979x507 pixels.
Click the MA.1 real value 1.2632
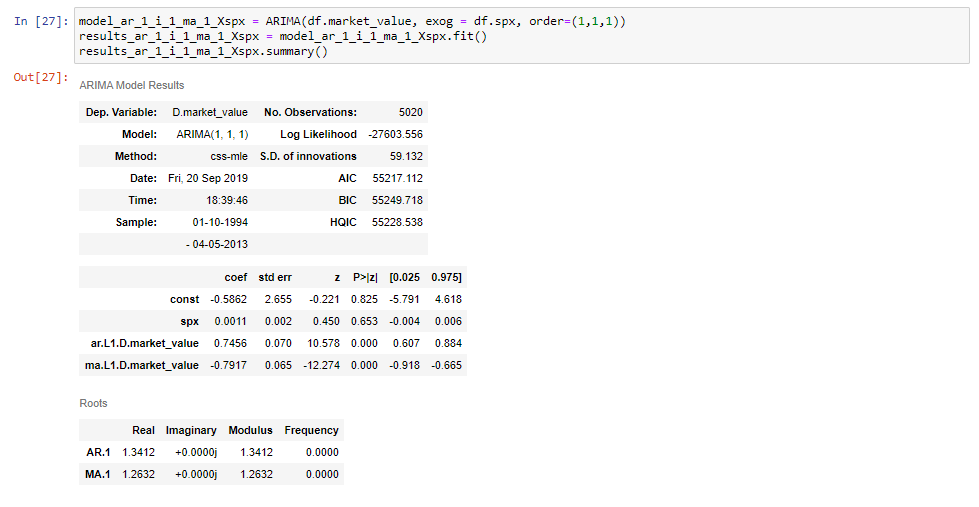tap(139, 475)
